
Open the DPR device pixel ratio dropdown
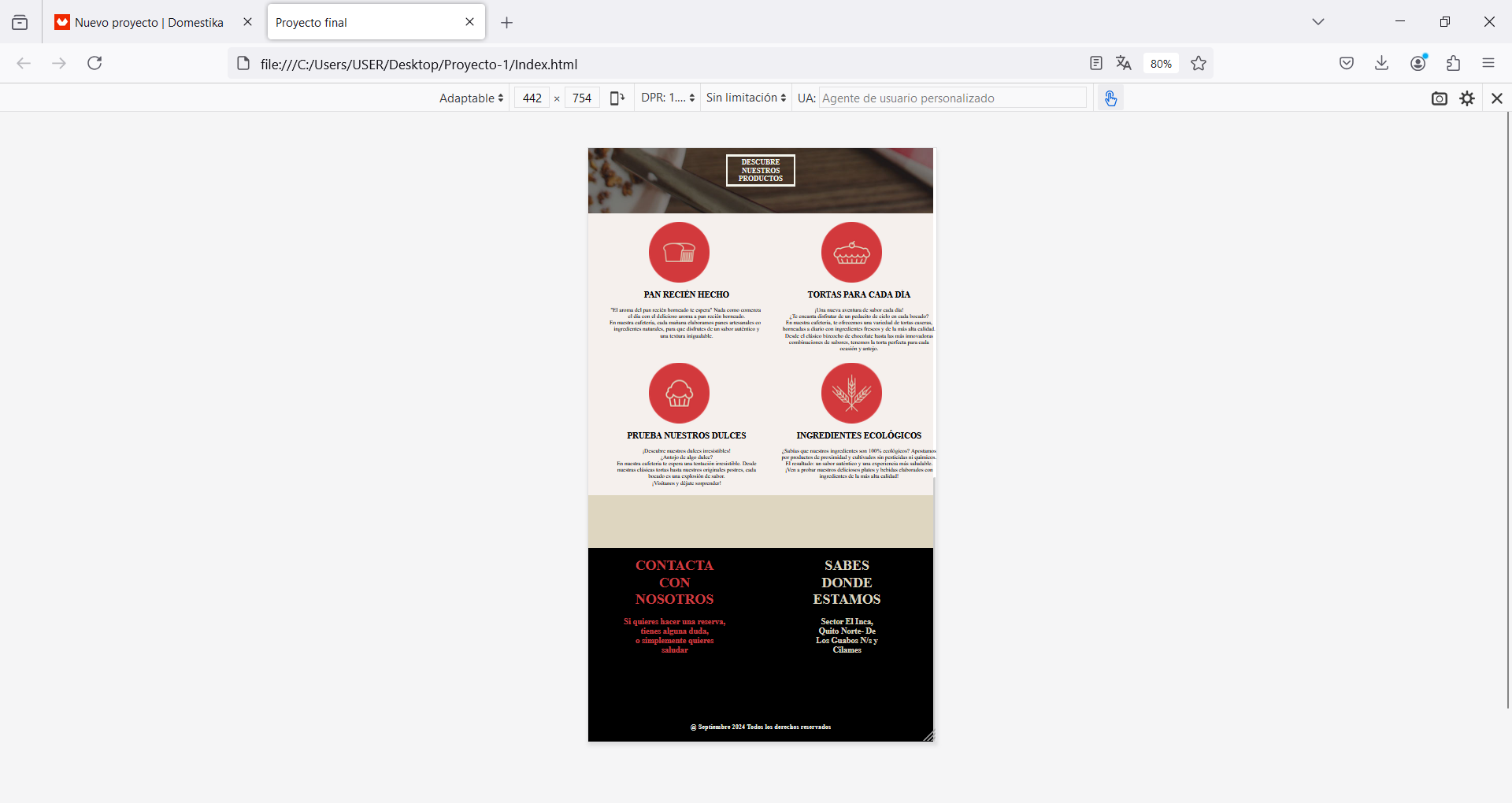(x=668, y=98)
